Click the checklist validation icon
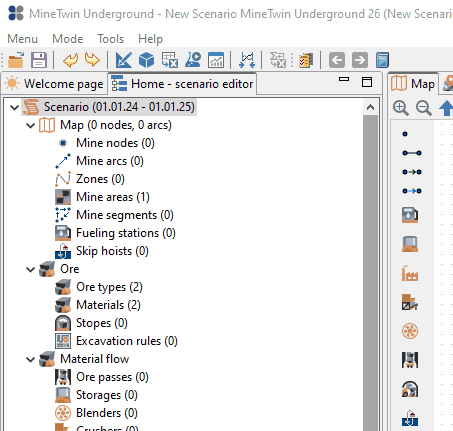 [x=306, y=60]
